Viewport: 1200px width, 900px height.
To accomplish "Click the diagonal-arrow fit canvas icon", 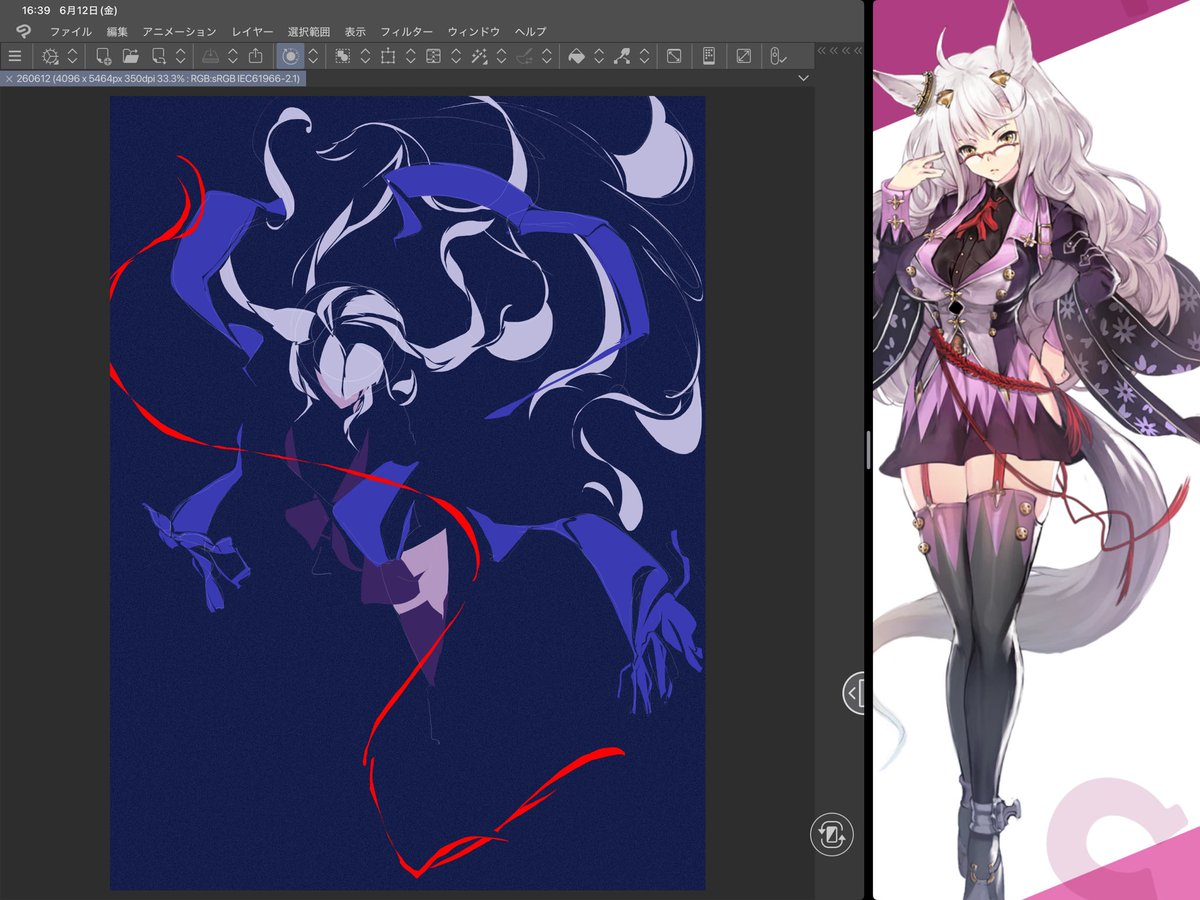I will point(674,56).
